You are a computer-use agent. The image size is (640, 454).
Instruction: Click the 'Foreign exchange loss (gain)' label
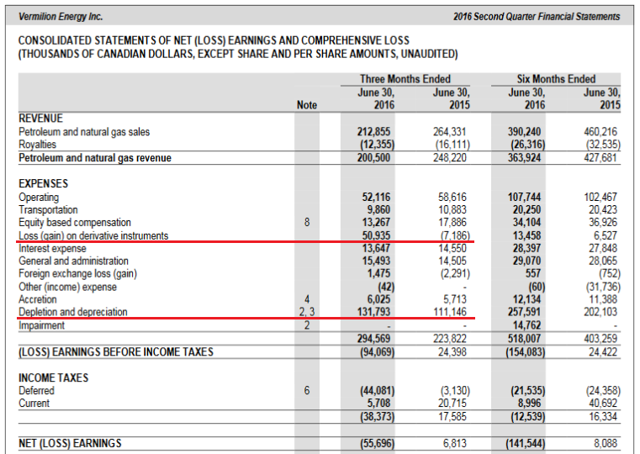click(78, 274)
